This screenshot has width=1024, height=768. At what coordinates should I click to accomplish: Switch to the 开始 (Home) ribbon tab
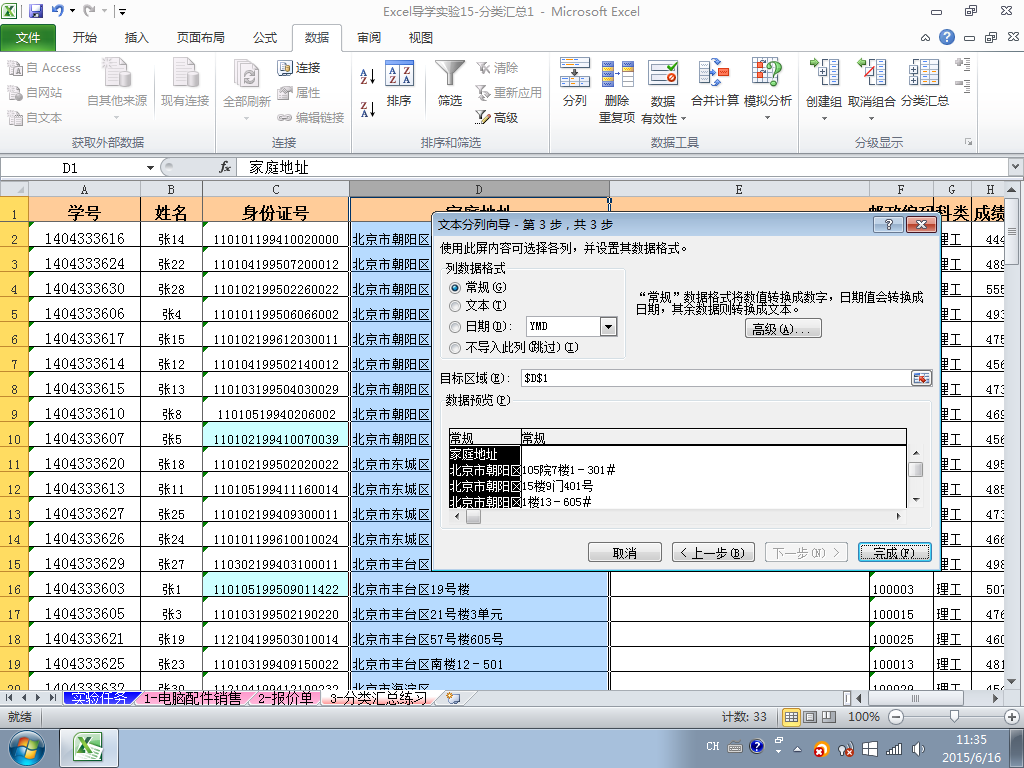click(x=84, y=38)
